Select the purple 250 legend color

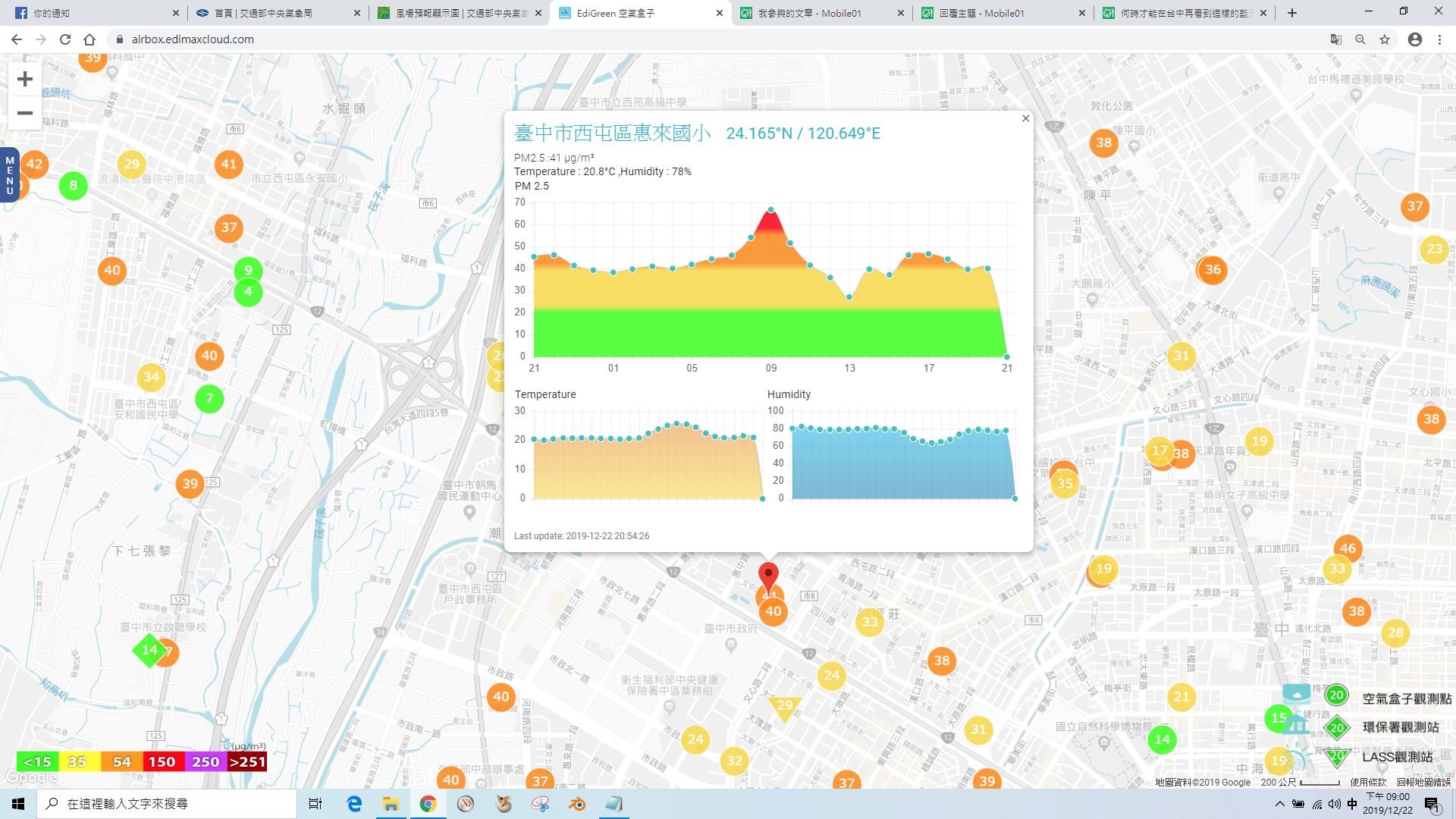pyautogui.click(x=205, y=761)
